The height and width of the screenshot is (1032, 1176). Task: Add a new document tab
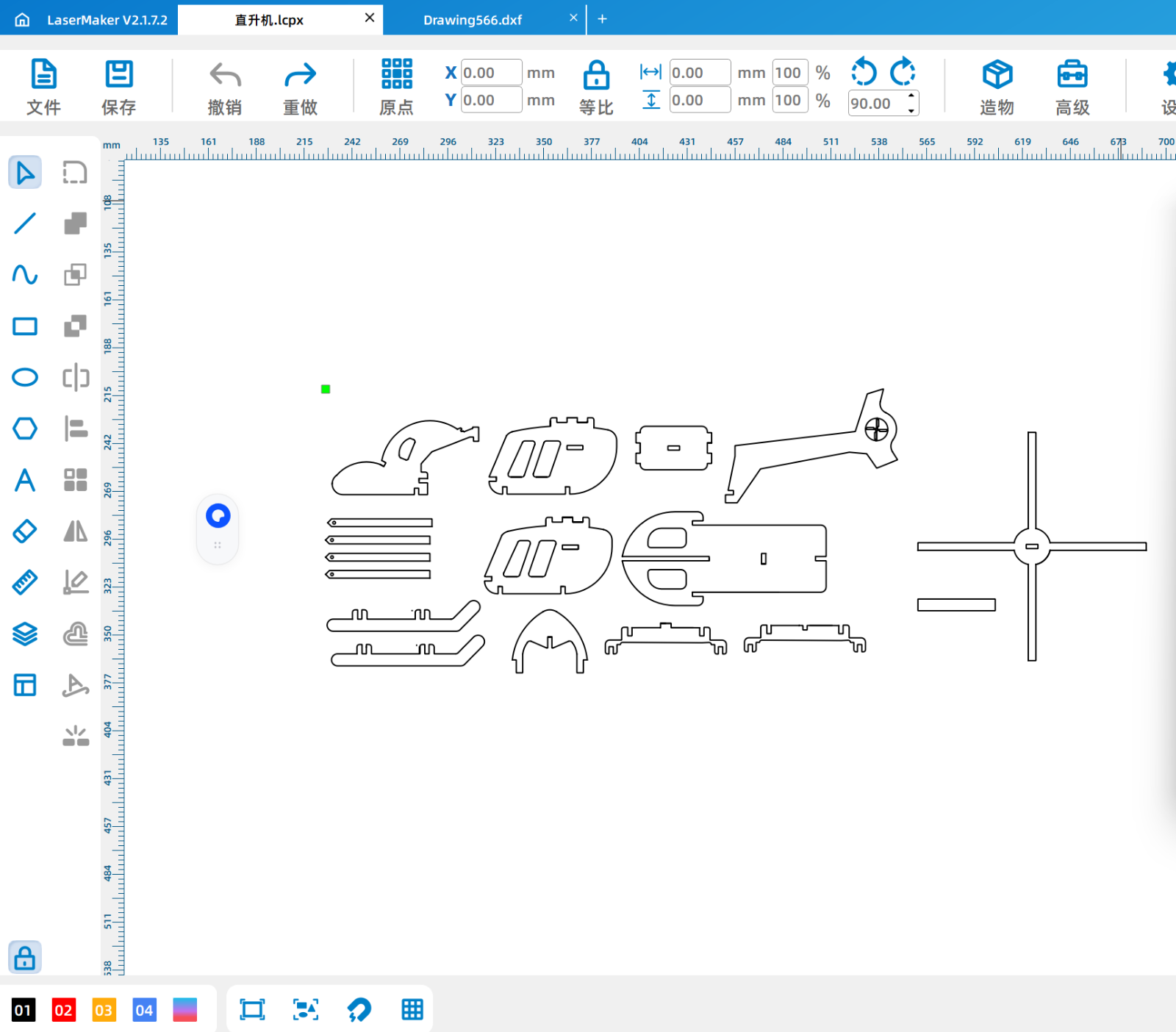pos(602,19)
